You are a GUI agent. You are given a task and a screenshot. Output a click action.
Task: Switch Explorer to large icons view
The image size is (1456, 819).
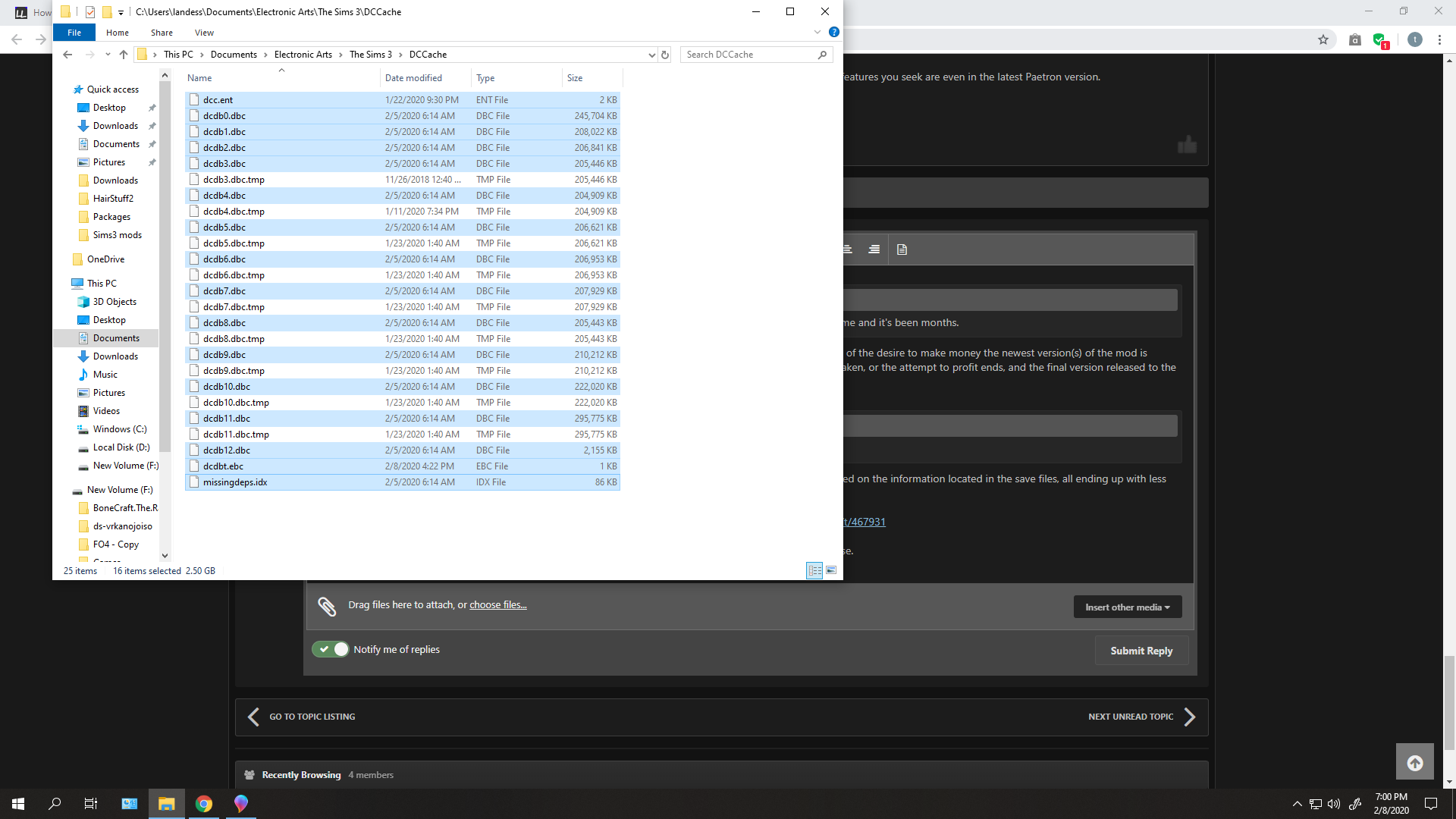click(x=831, y=570)
